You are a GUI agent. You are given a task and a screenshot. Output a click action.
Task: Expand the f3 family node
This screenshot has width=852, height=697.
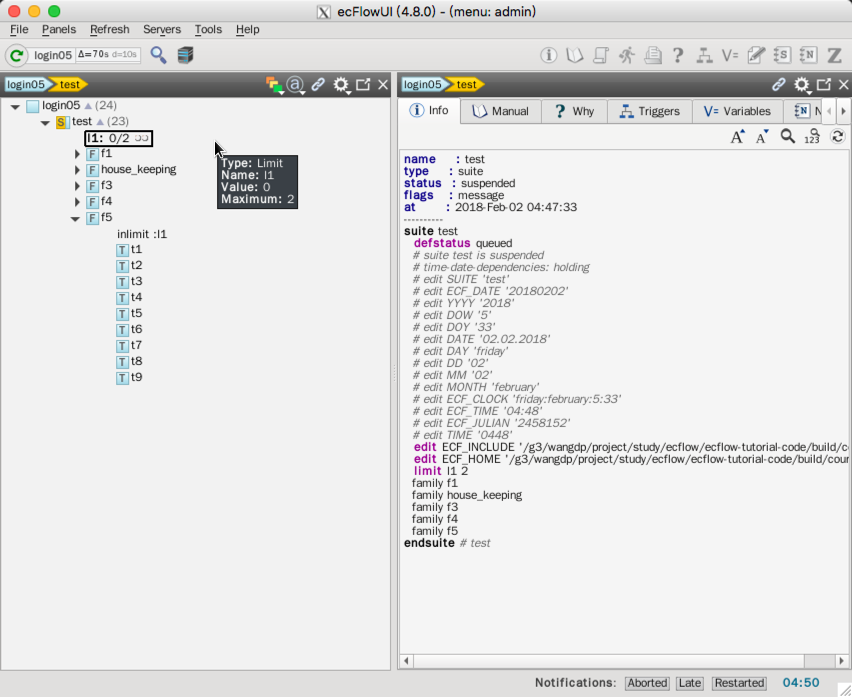click(x=78, y=186)
